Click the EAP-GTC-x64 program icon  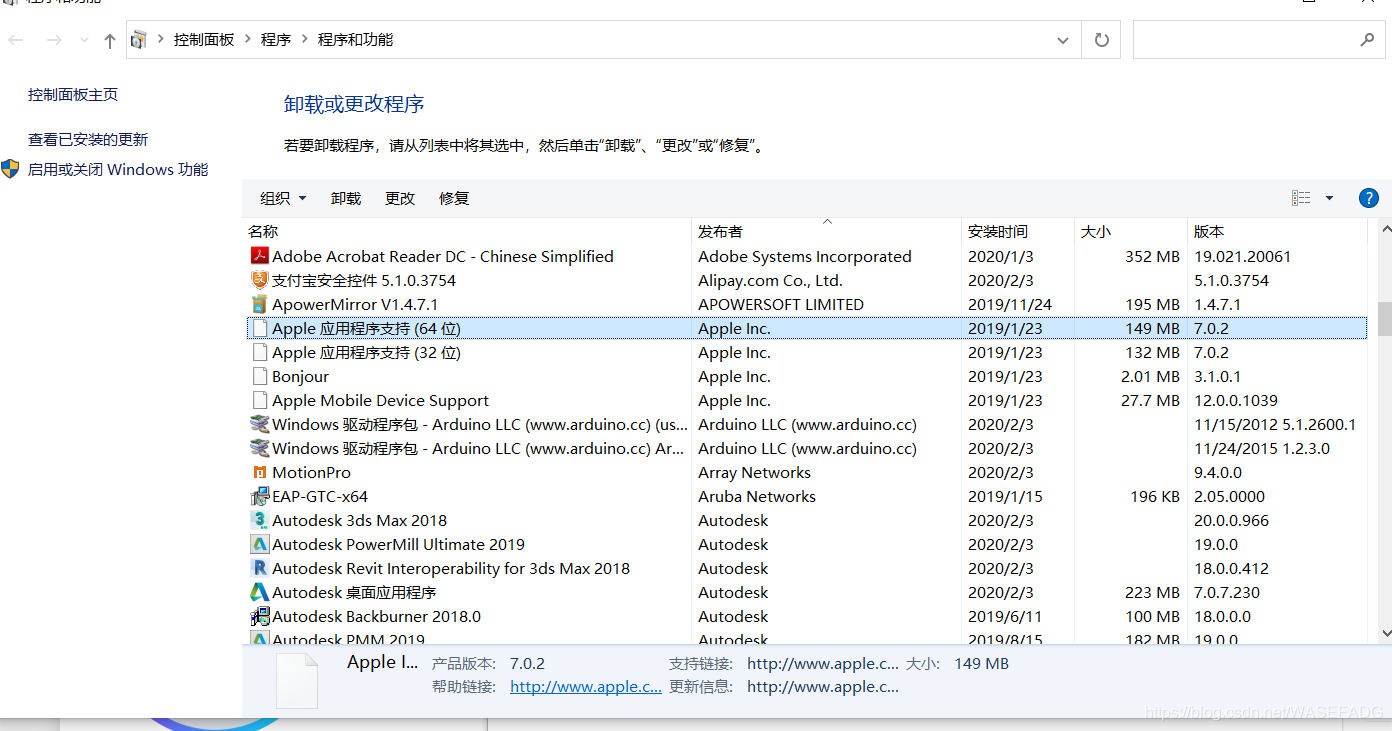(x=260, y=496)
